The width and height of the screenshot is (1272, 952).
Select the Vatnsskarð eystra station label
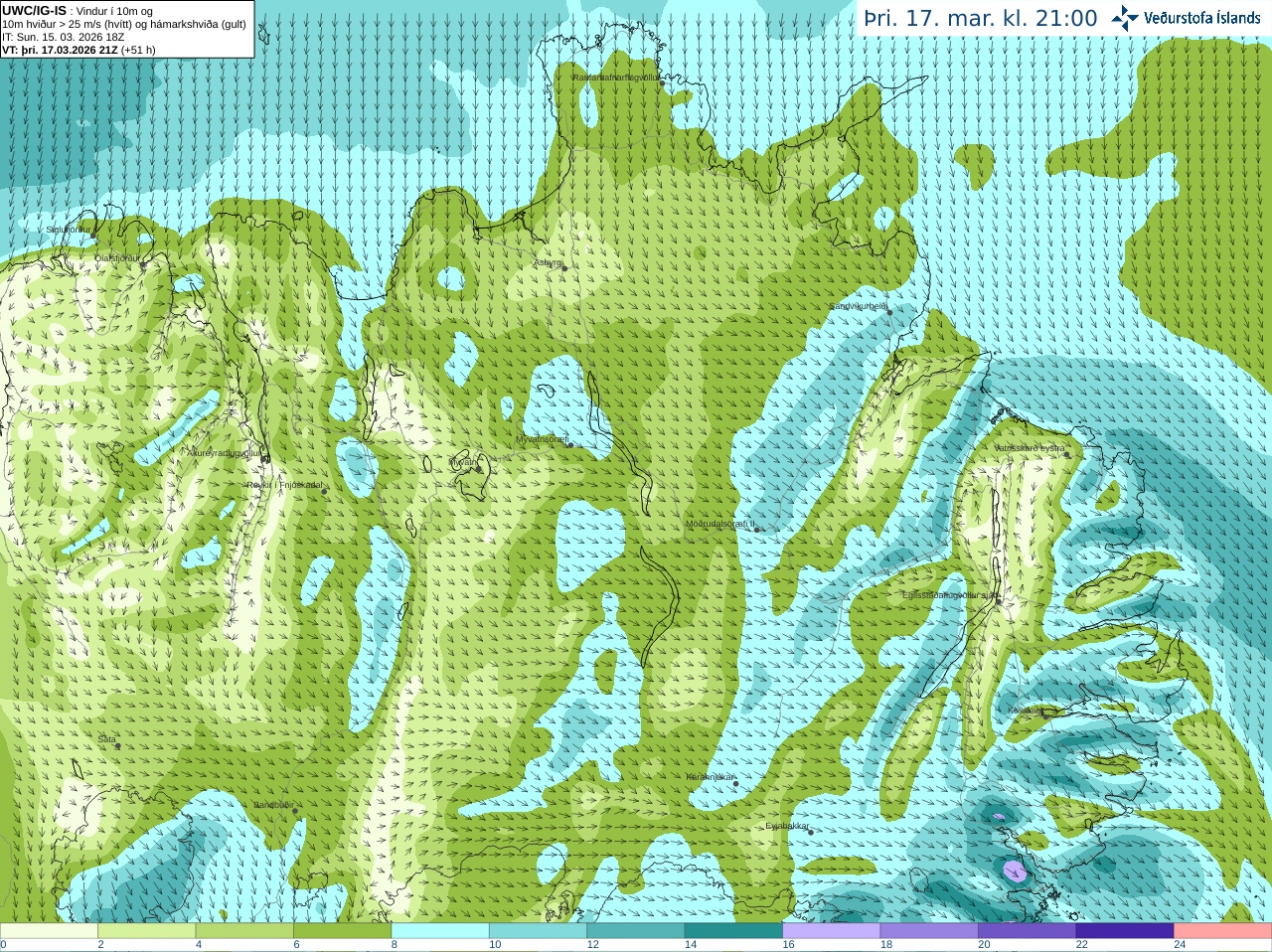tap(1030, 448)
